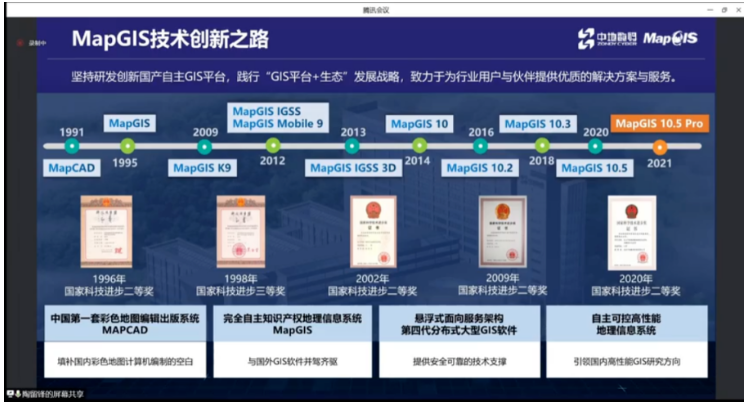Click the 2014 year text on timeline
Screen dimensions: 747x407
pyautogui.click(x=417, y=161)
